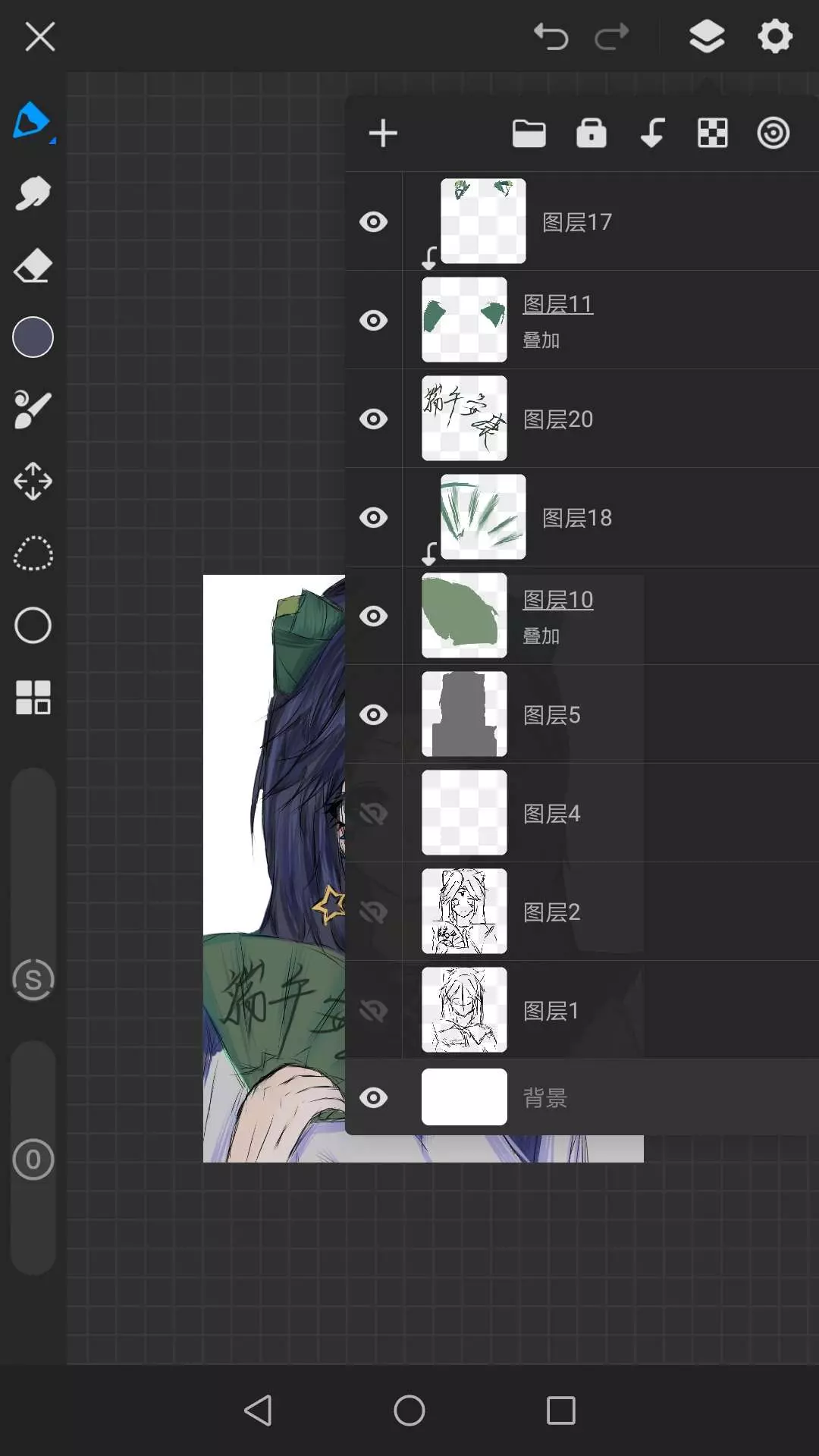Hide layer 图层11
Screen dimensions: 819x1456
click(373, 320)
